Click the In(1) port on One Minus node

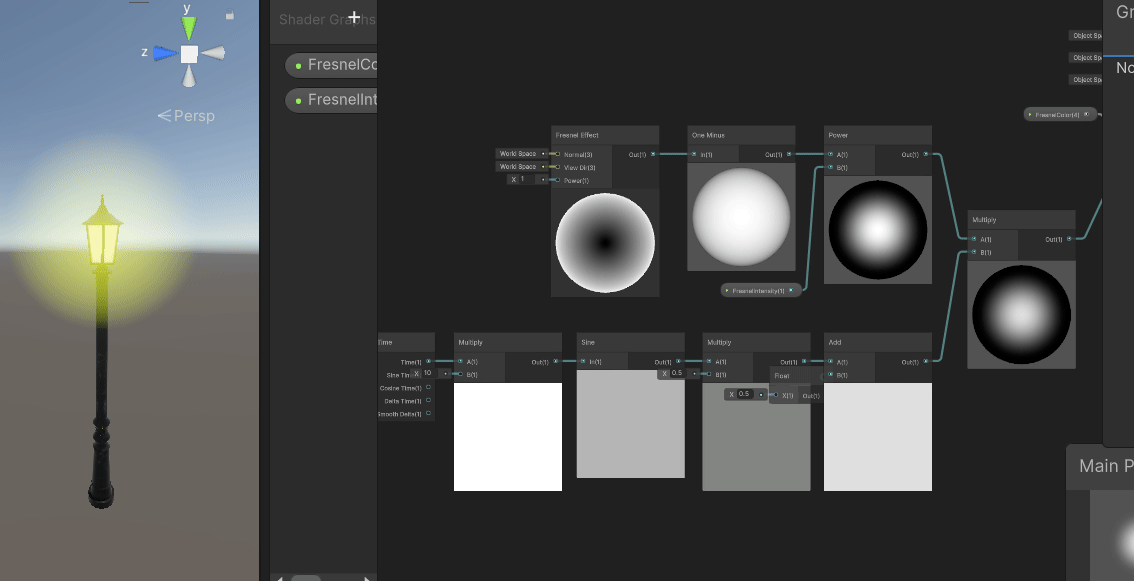click(694, 154)
